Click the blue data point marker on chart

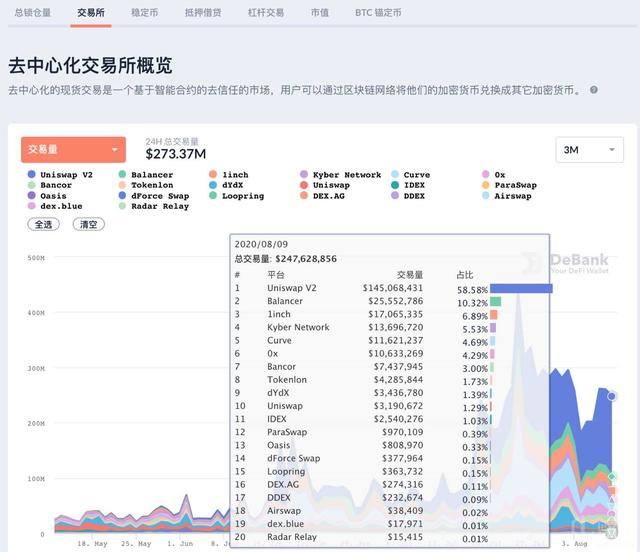pyautogui.click(x=611, y=396)
